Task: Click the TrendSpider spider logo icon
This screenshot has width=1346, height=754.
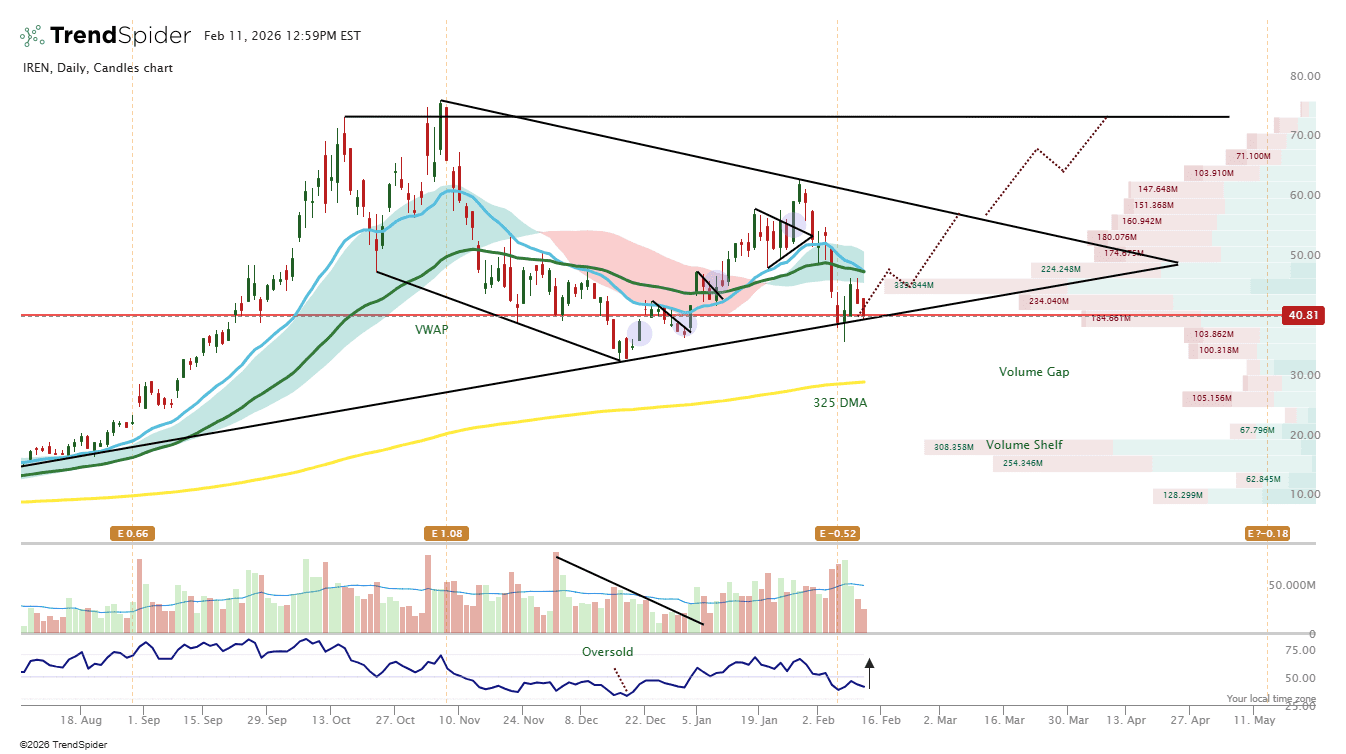Action: pyautogui.click(x=32, y=36)
